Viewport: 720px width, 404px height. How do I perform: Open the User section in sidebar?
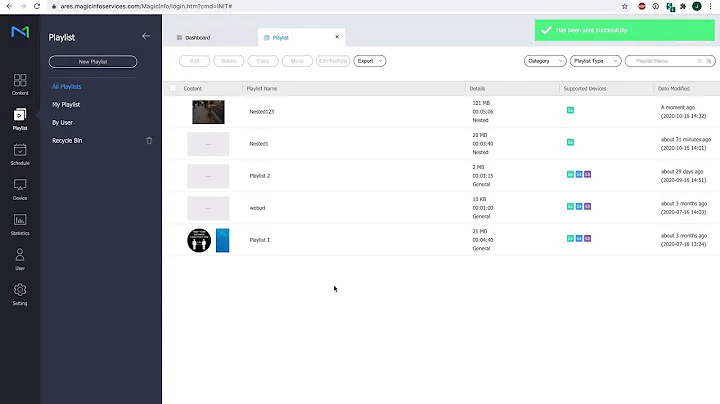click(x=20, y=259)
